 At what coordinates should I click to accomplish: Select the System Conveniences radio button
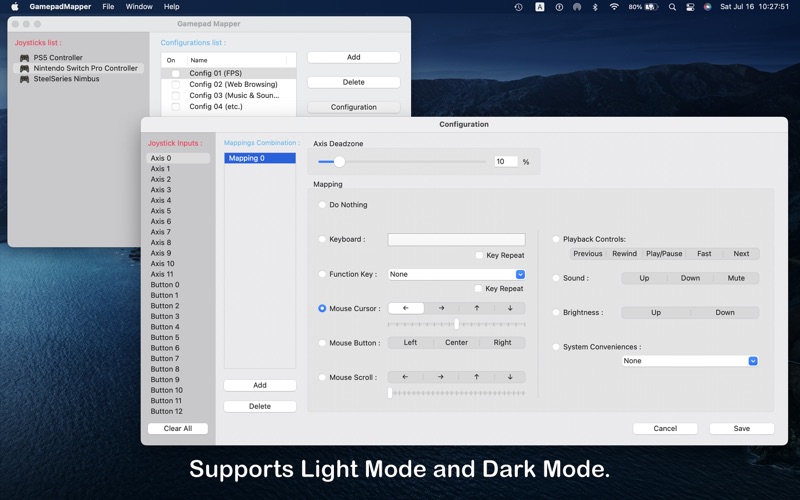tap(556, 346)
